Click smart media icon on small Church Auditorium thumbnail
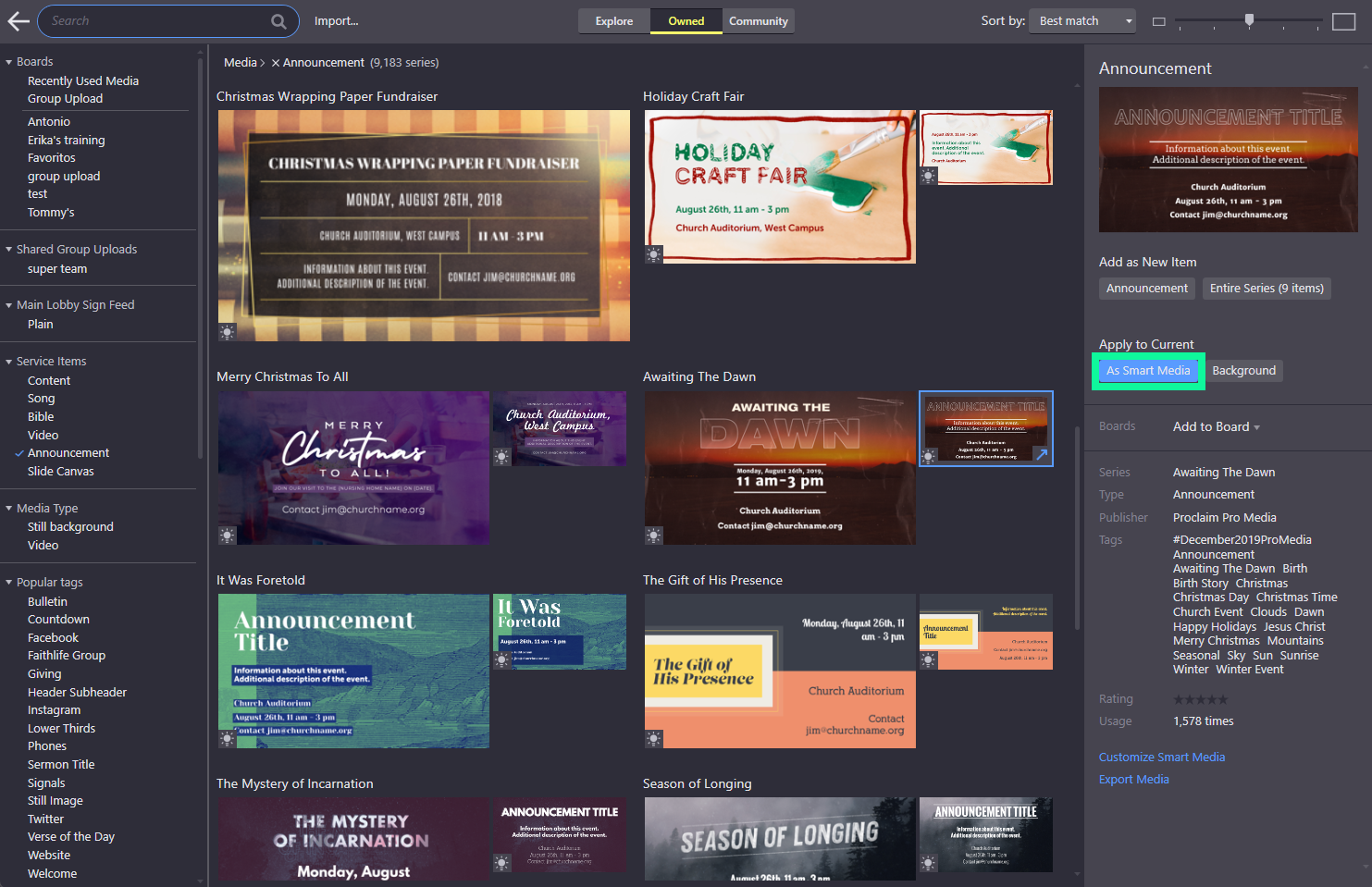 click(x=502, y=457)
